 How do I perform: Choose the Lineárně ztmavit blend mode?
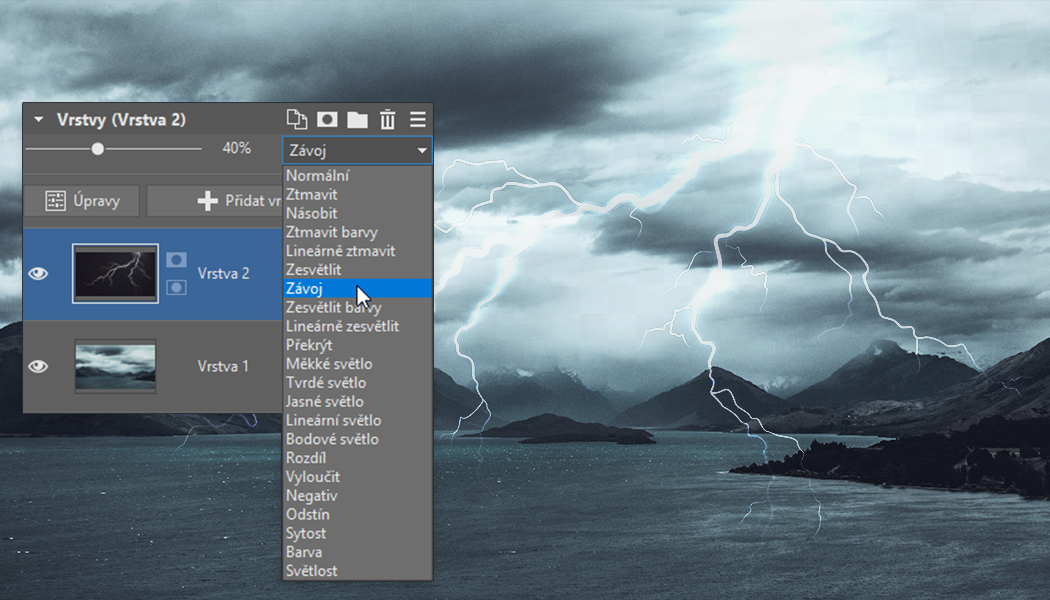coord(358,250)
